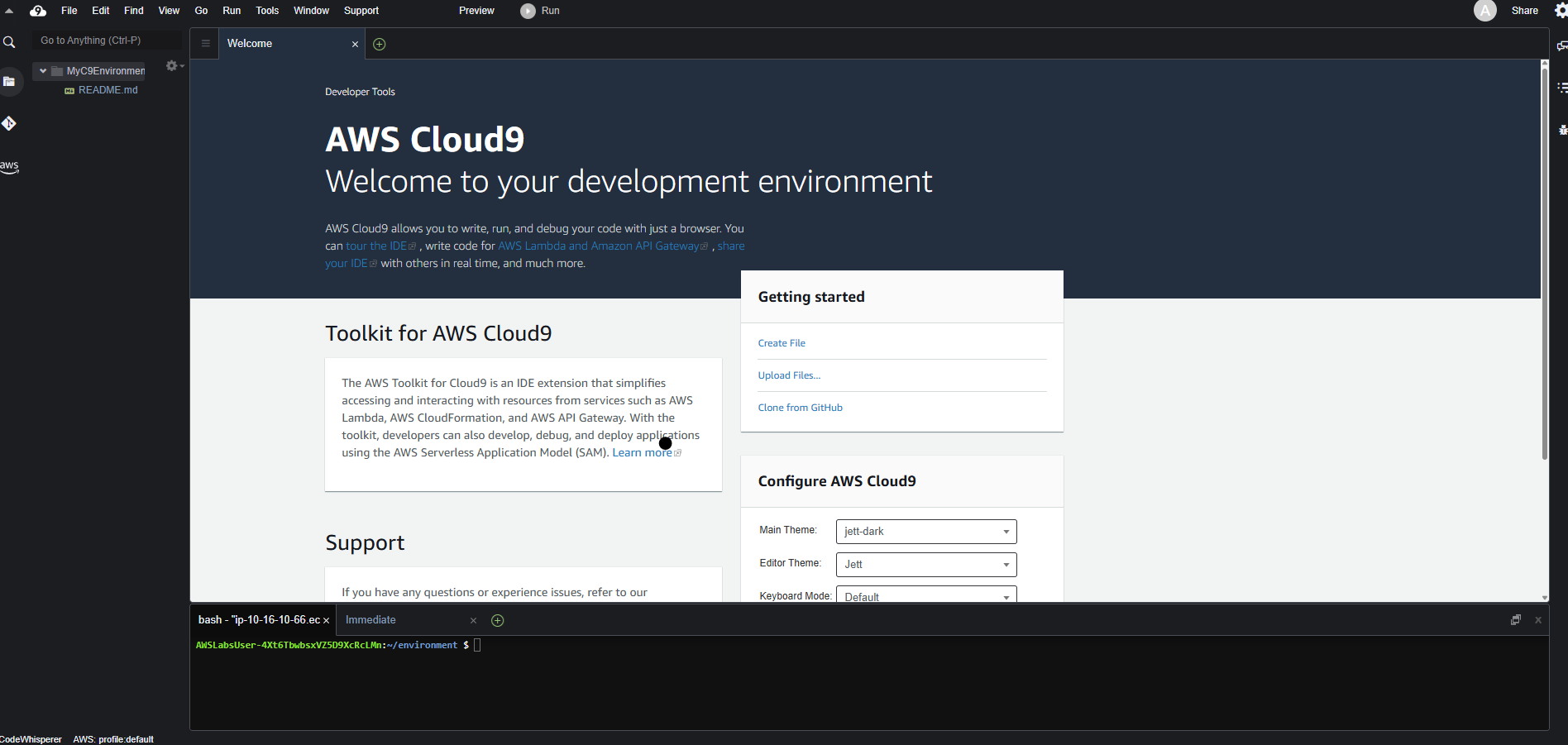1568x745 pixels.
Task: Switch to the Immediate tab
Action: (x=370, y=620)
